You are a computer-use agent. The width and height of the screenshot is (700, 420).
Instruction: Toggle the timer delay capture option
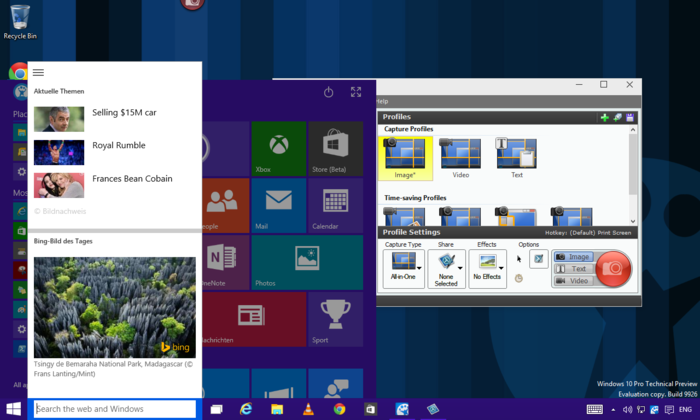coord(519,279)
